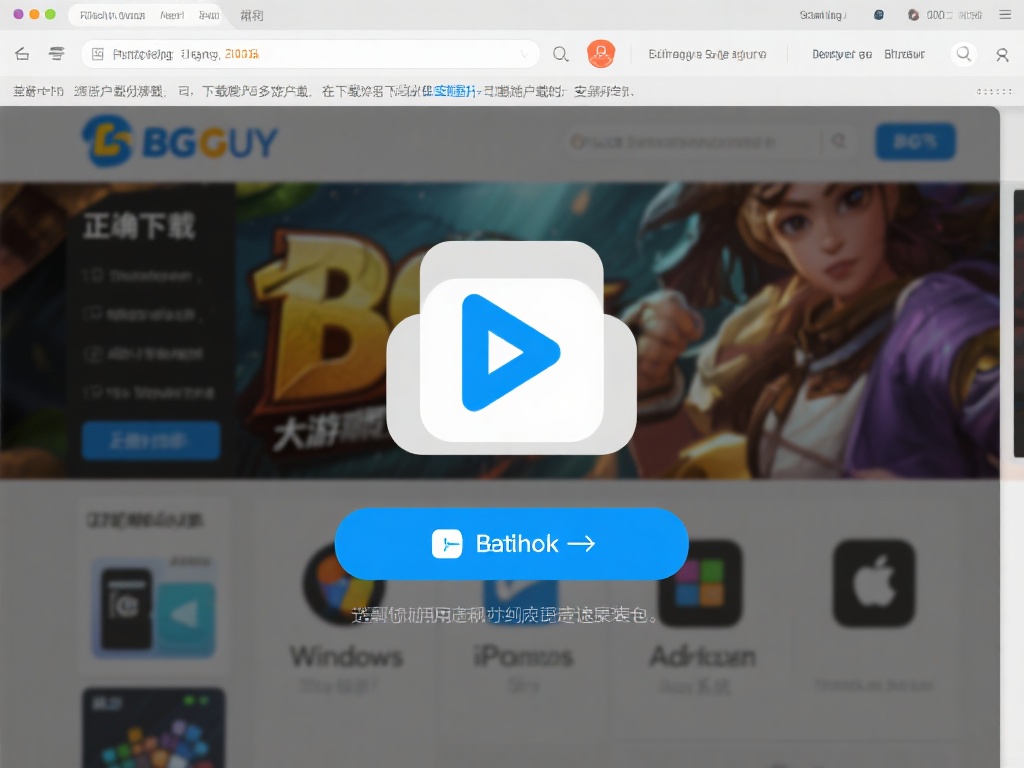Screen dimensions: 1024x768
Task: Select the rightmost browser tab
Action: pos(250,14)
